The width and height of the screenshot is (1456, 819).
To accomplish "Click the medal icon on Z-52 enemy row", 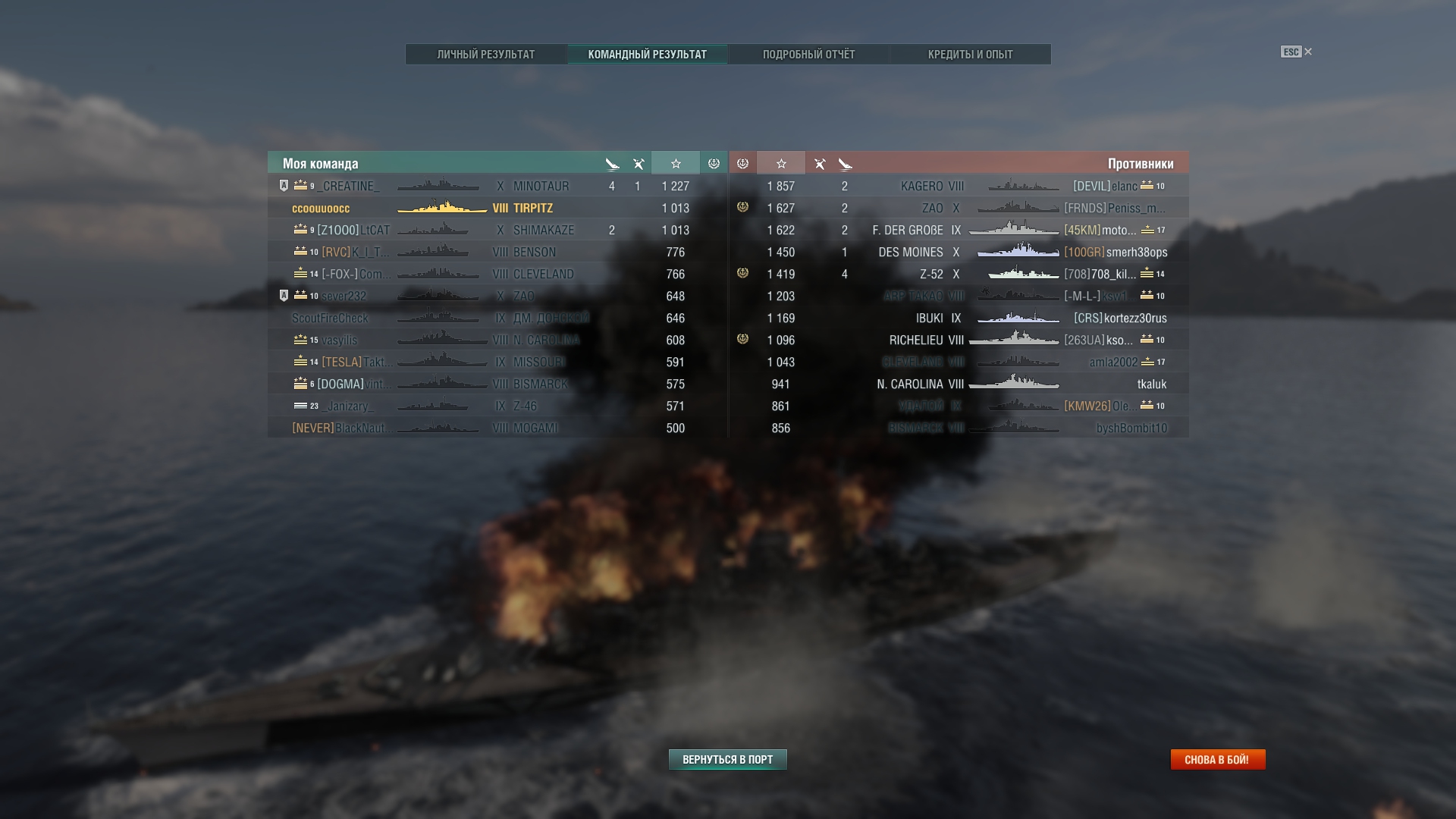I will click(x=742, y=273).
